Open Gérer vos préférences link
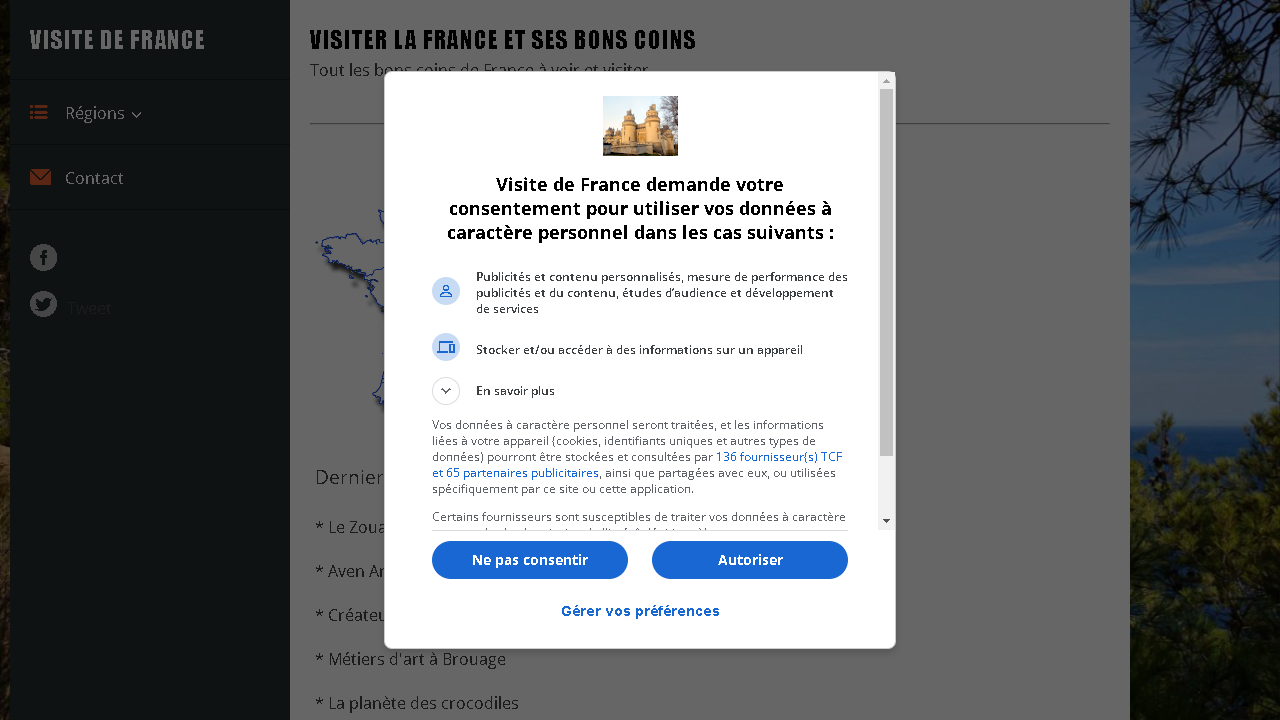Viewport: 1280px width, 720px height. [640, 611]
